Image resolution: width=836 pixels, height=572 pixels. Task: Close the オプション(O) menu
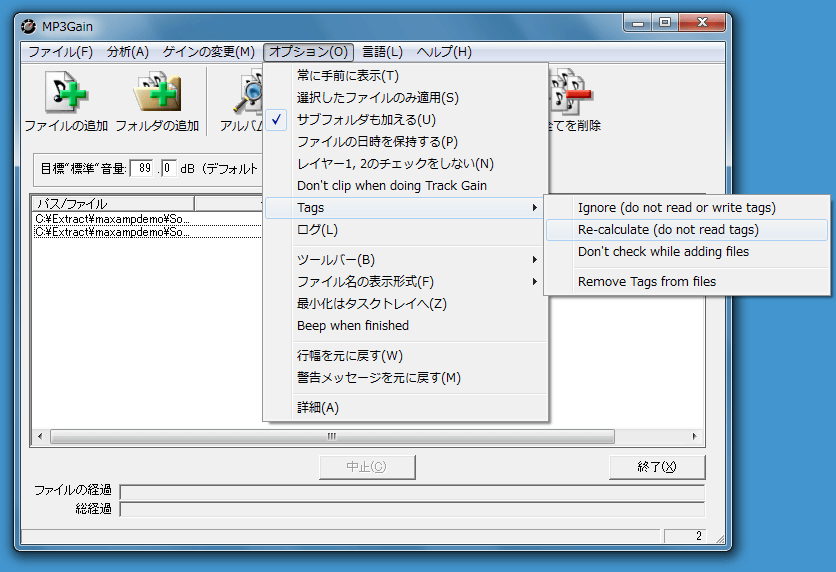(x=308, y=52)
